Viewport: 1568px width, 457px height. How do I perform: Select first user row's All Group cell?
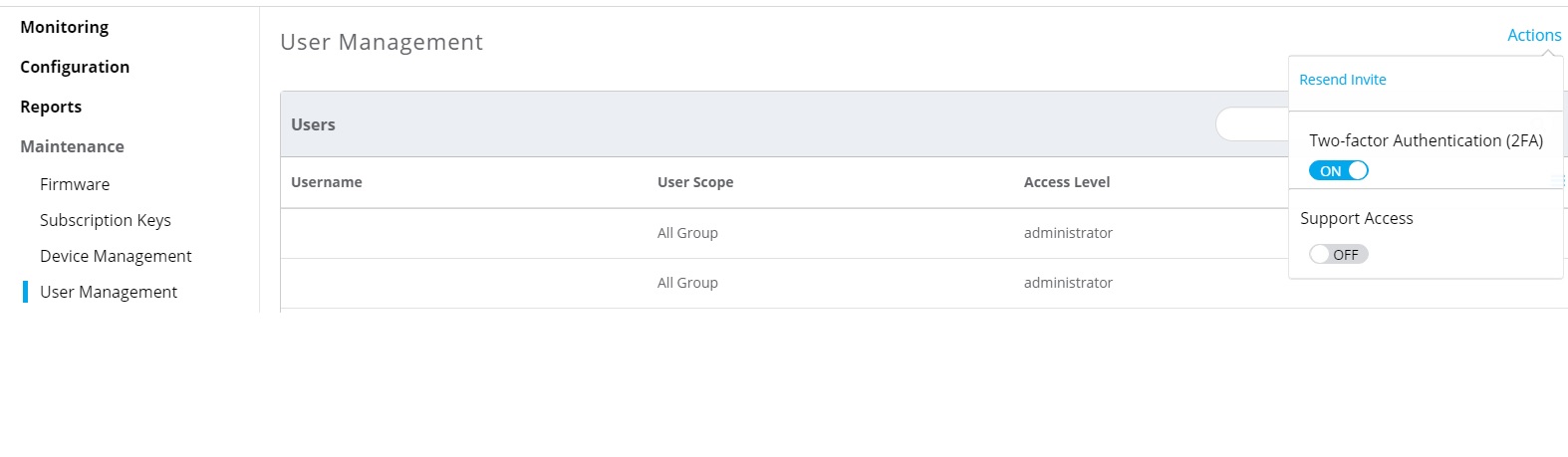pyautogui.click(x=687, y=233)
